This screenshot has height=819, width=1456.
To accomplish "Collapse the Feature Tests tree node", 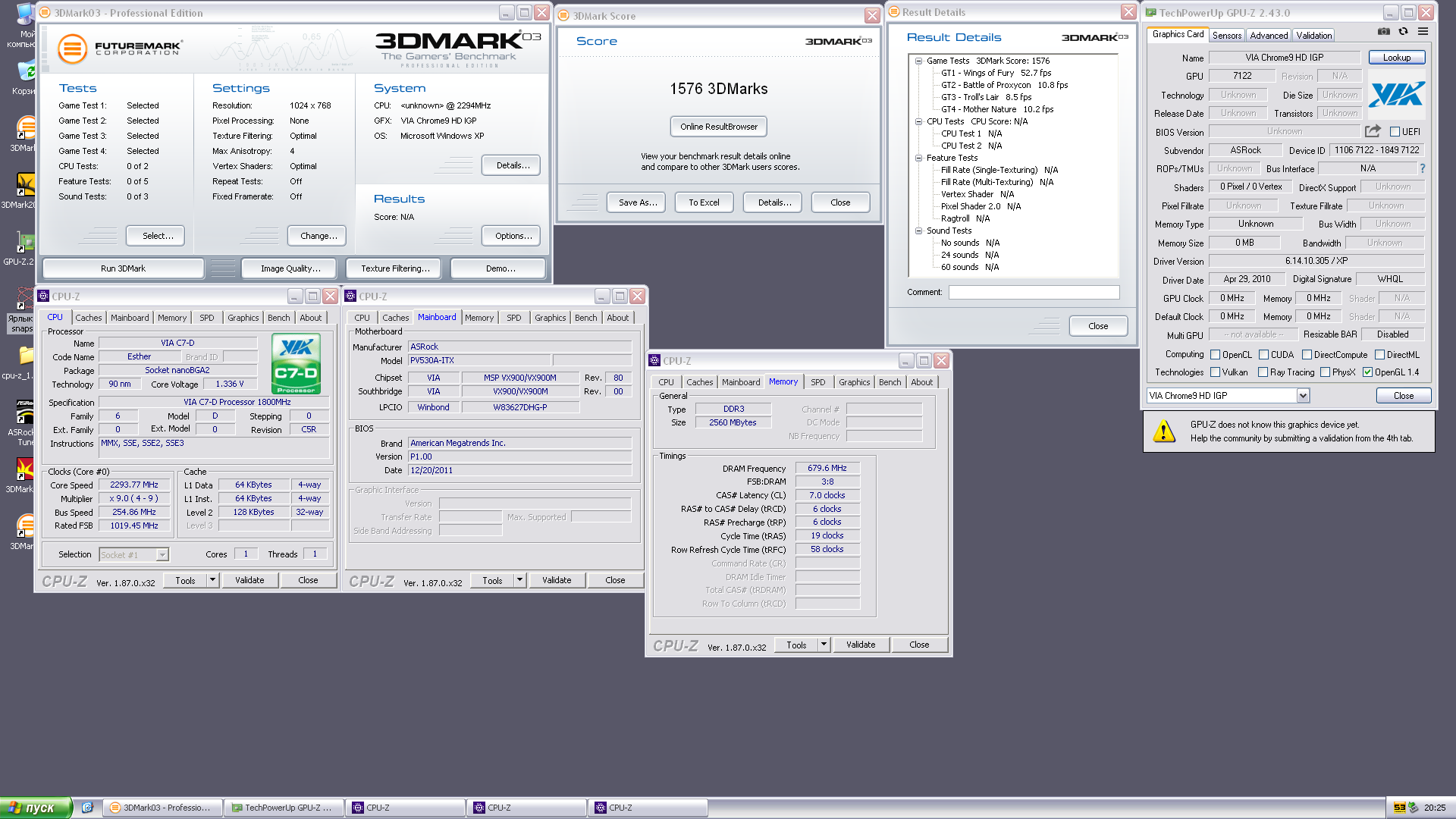I will (918, 158).
